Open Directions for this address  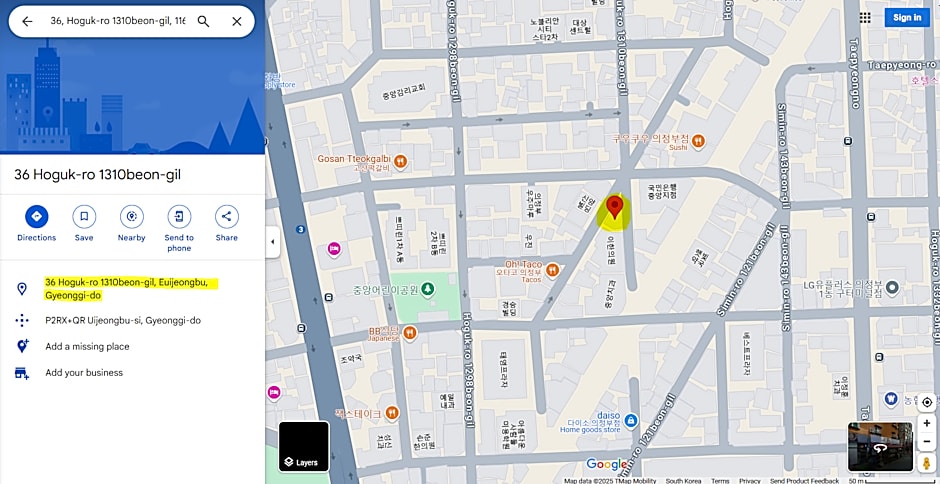coord(37,224)
